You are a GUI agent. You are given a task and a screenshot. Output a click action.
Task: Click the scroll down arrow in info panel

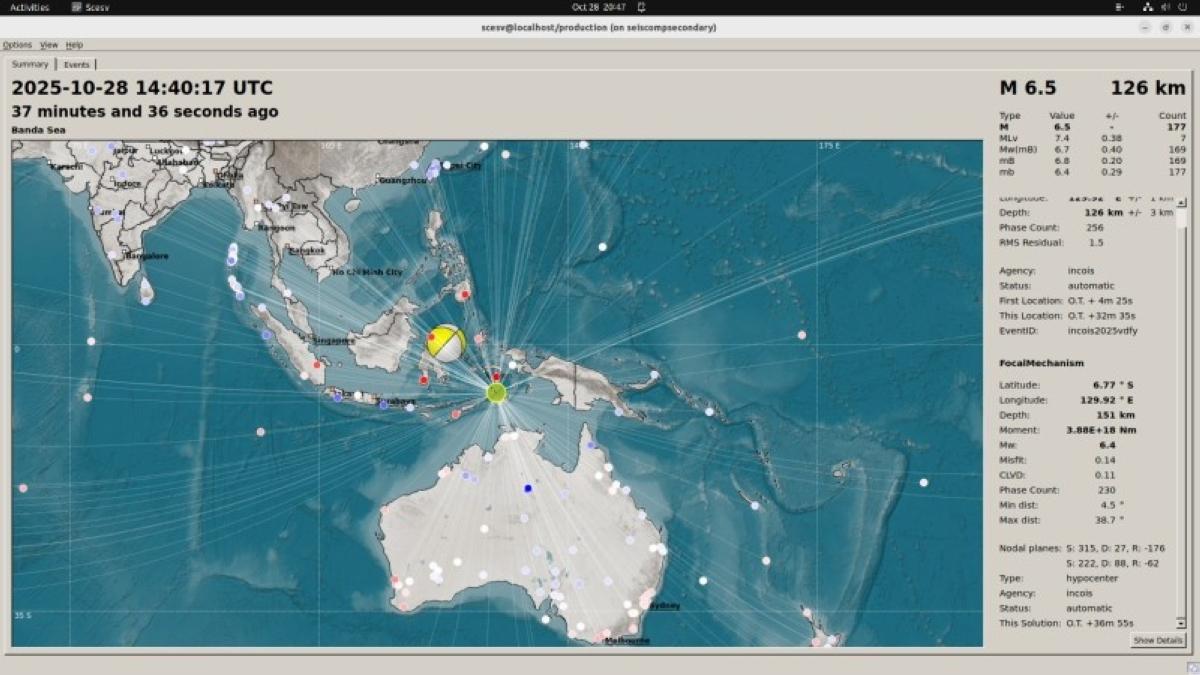[x=1181, y=623]
